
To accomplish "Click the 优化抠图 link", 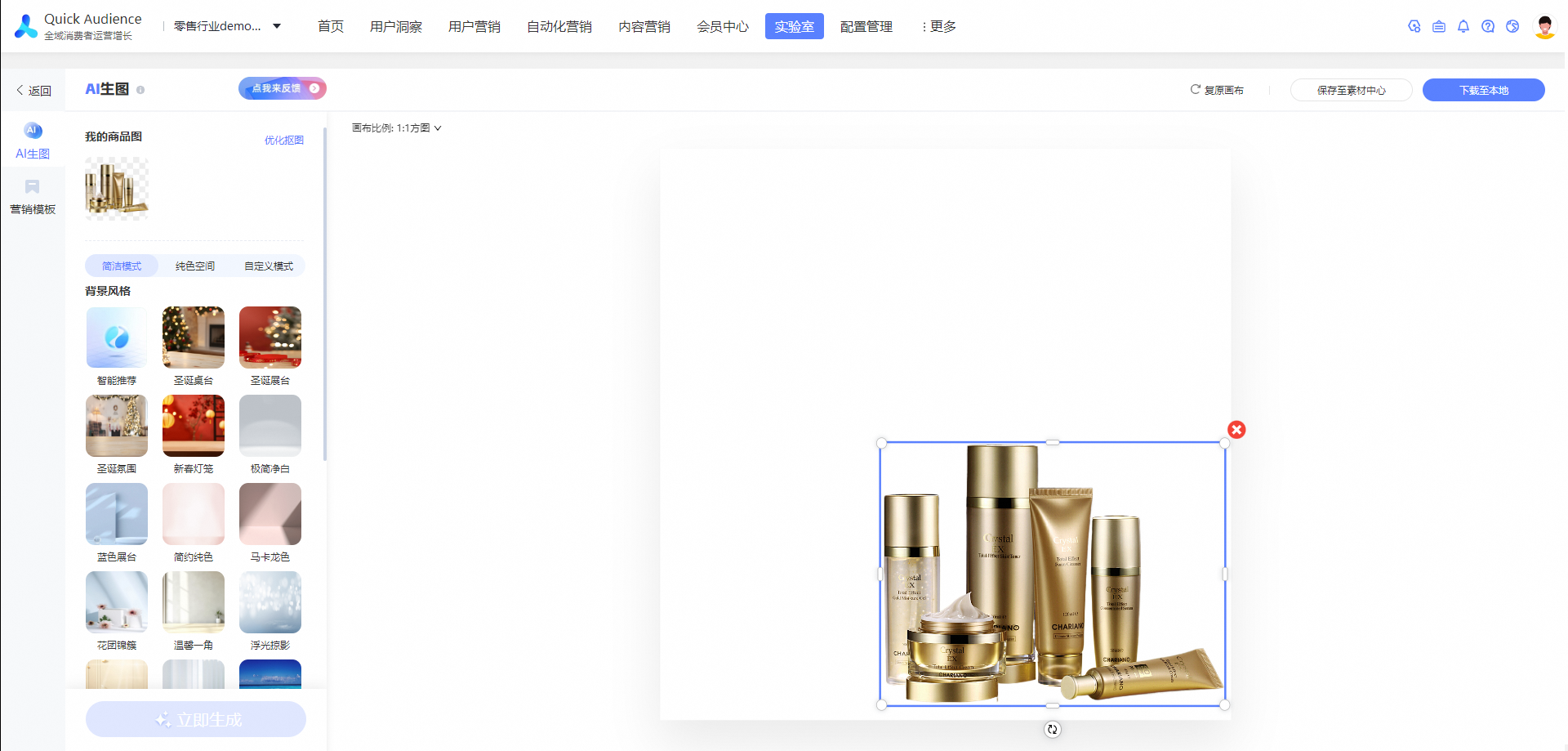I will click(283, 140).
